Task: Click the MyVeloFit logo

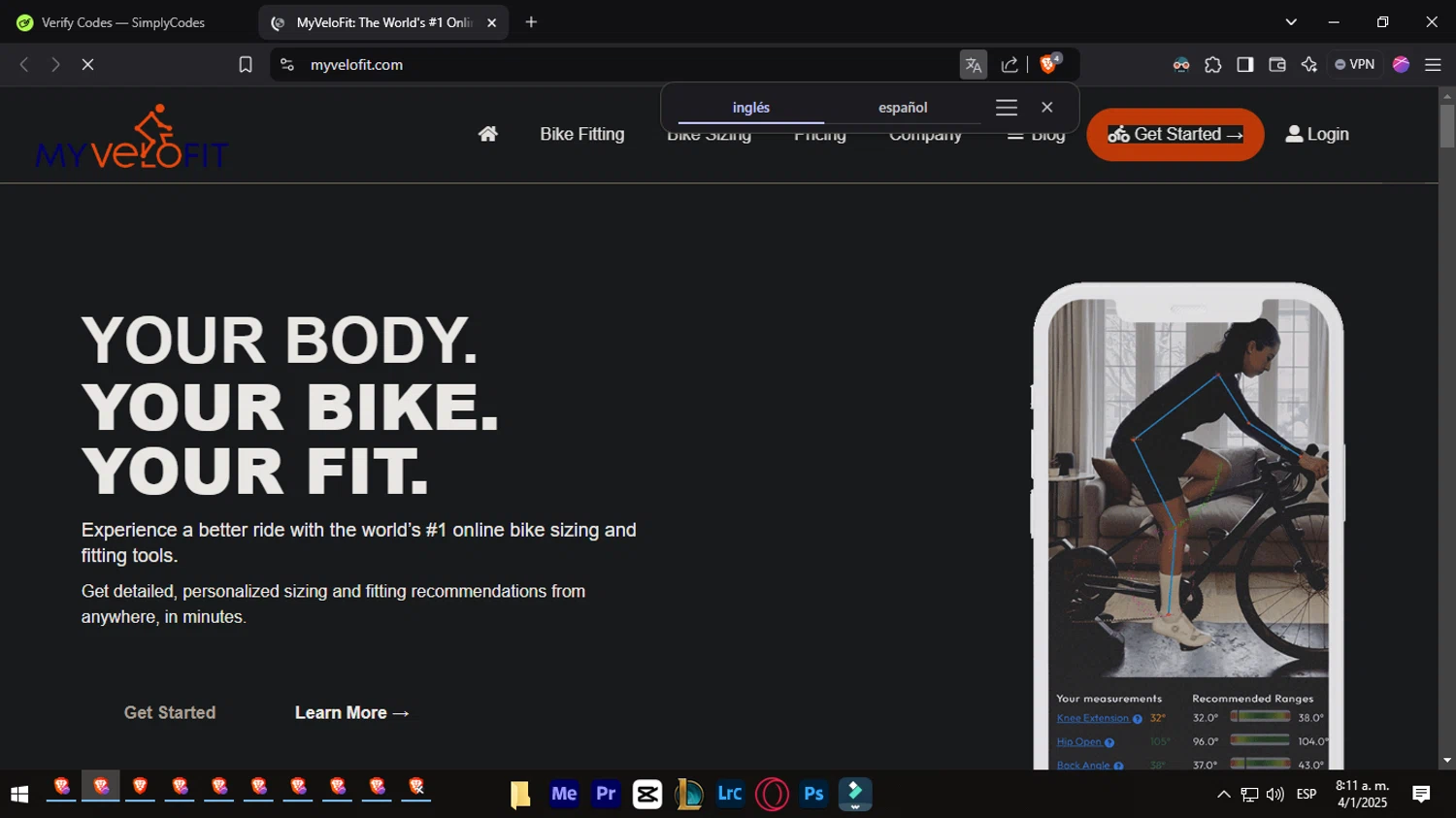Action: (131, 137)
